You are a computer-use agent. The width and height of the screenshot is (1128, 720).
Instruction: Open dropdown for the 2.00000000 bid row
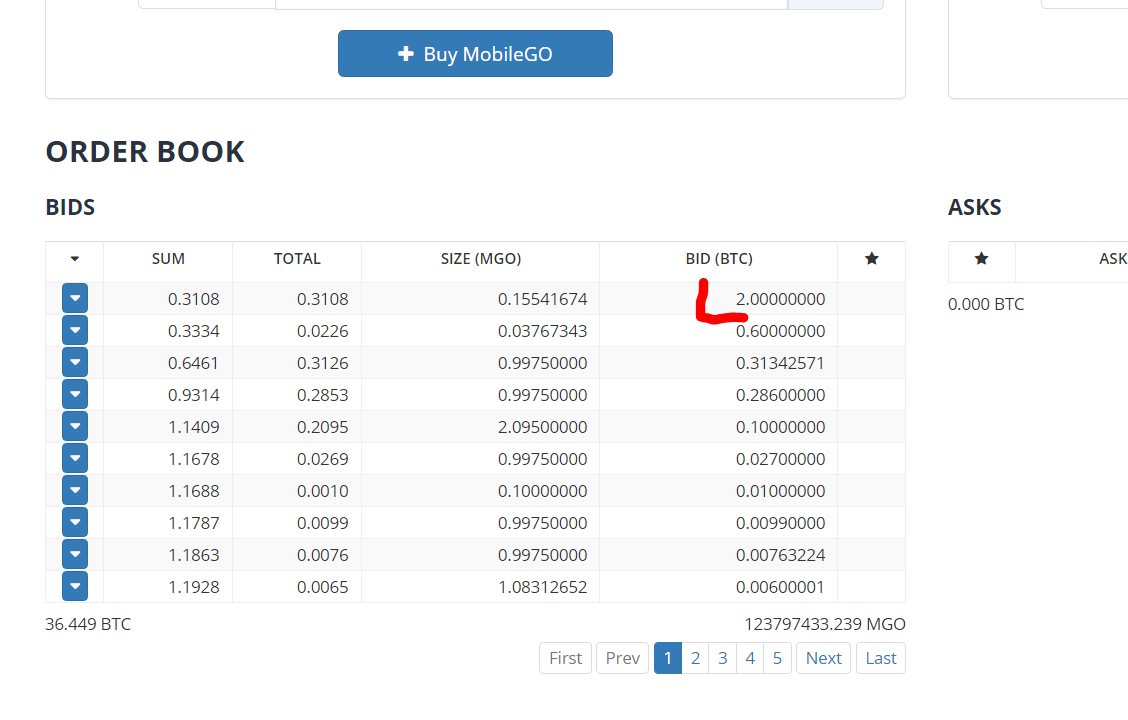75,298
